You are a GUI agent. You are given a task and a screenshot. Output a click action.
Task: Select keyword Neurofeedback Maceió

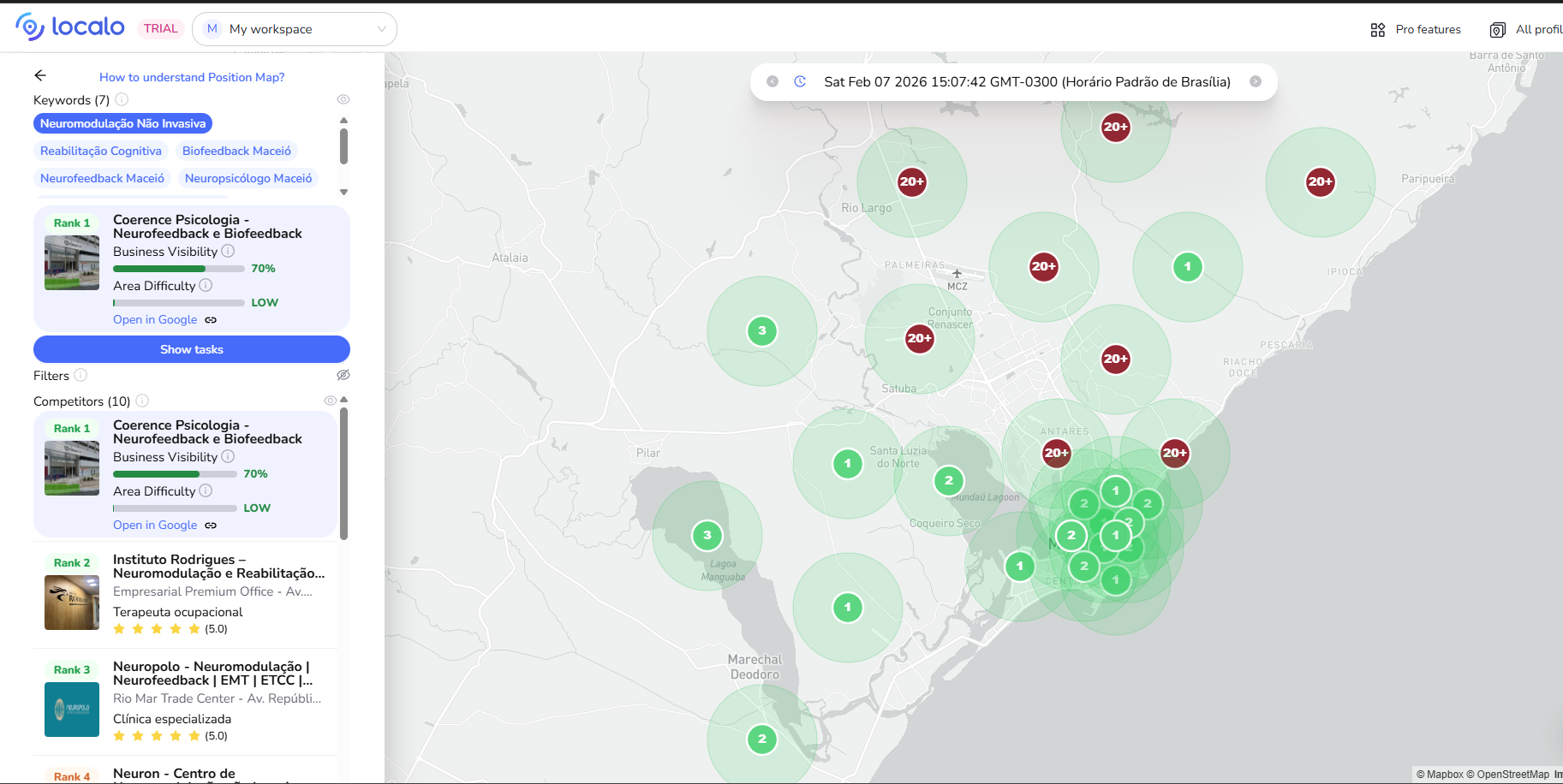[102, 178]
